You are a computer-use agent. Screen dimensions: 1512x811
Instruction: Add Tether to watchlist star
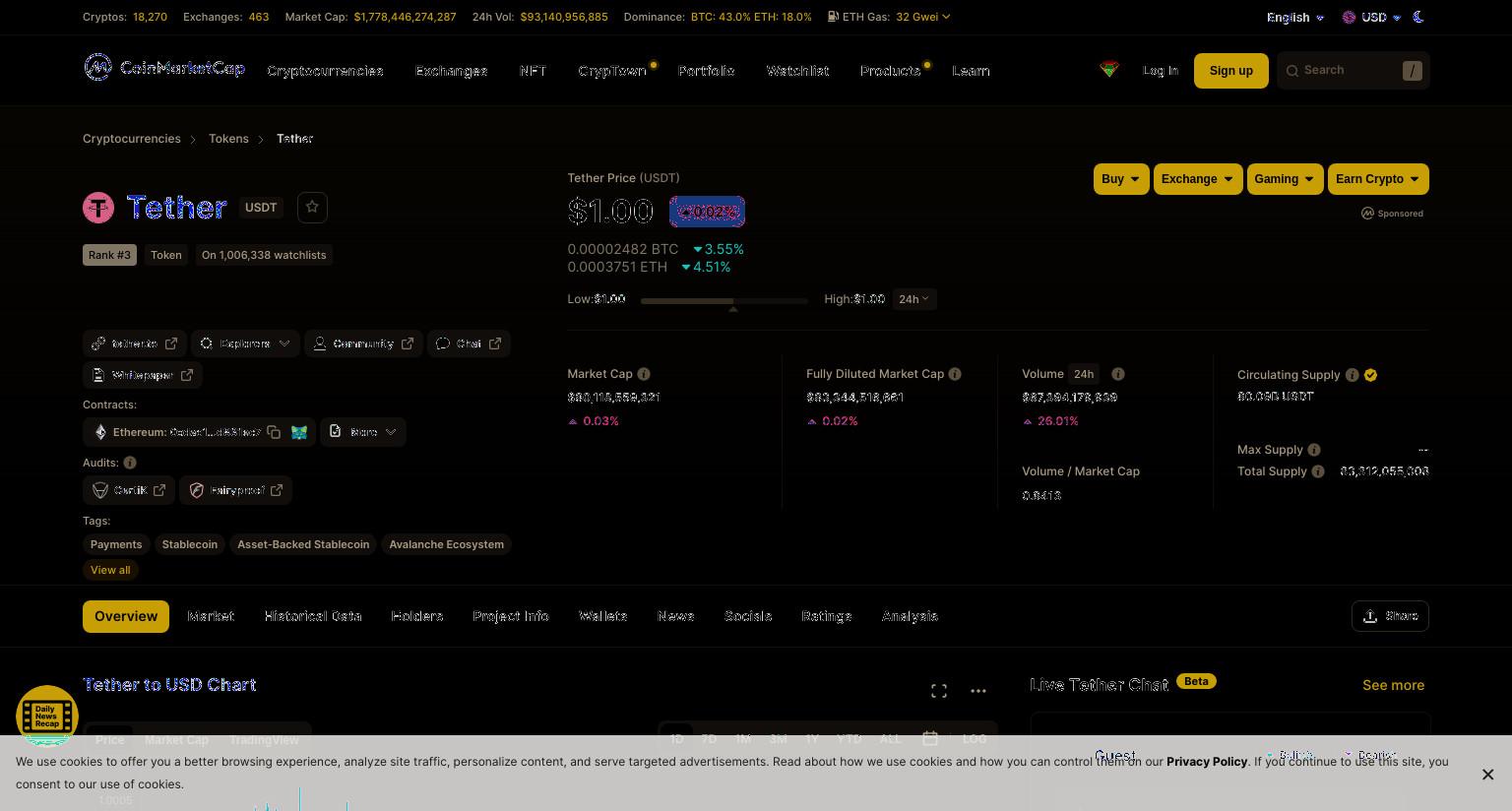click(x=312, y=207)
